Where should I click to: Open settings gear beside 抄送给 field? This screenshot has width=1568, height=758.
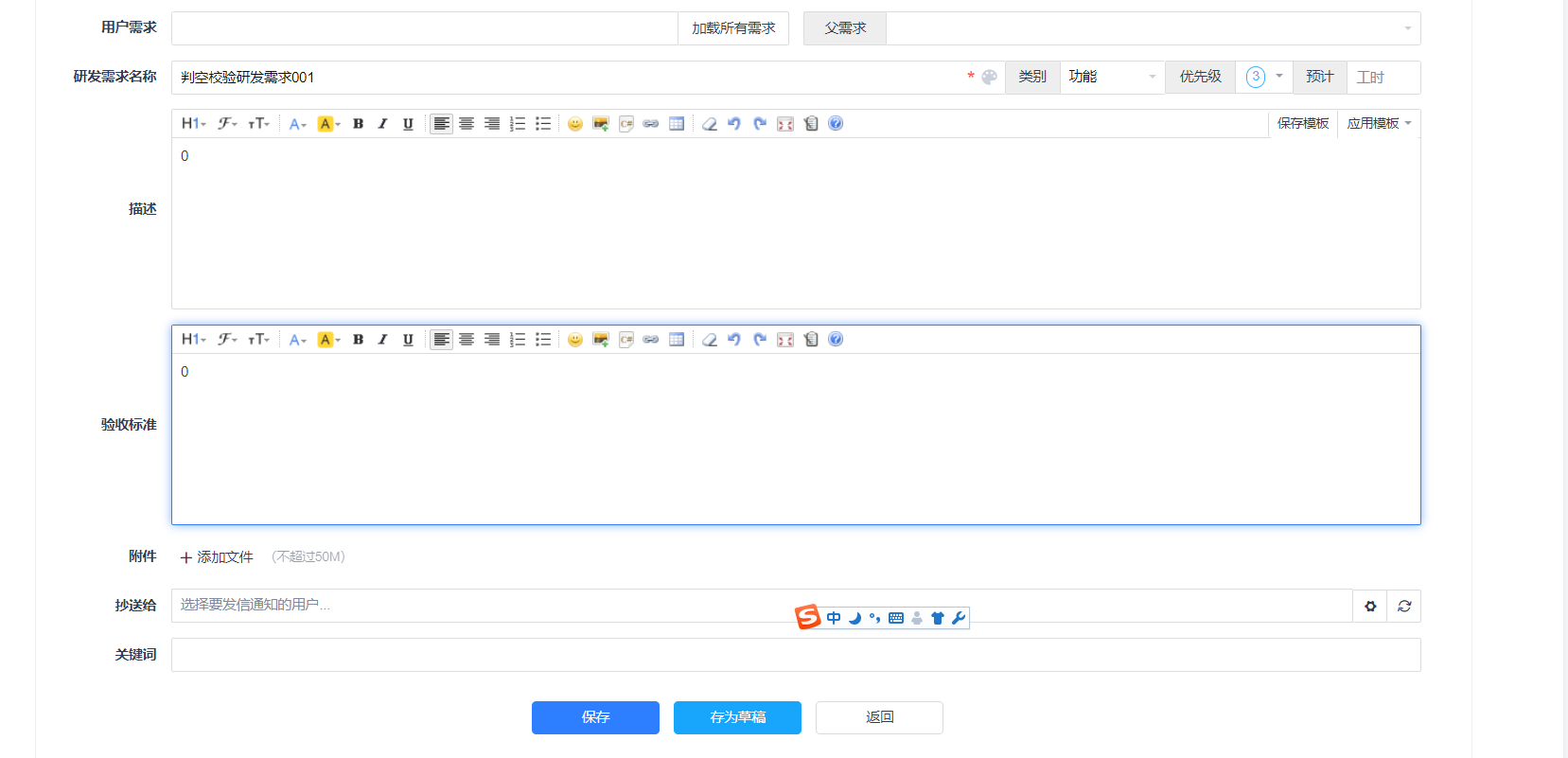click(x=1370, y=606)
